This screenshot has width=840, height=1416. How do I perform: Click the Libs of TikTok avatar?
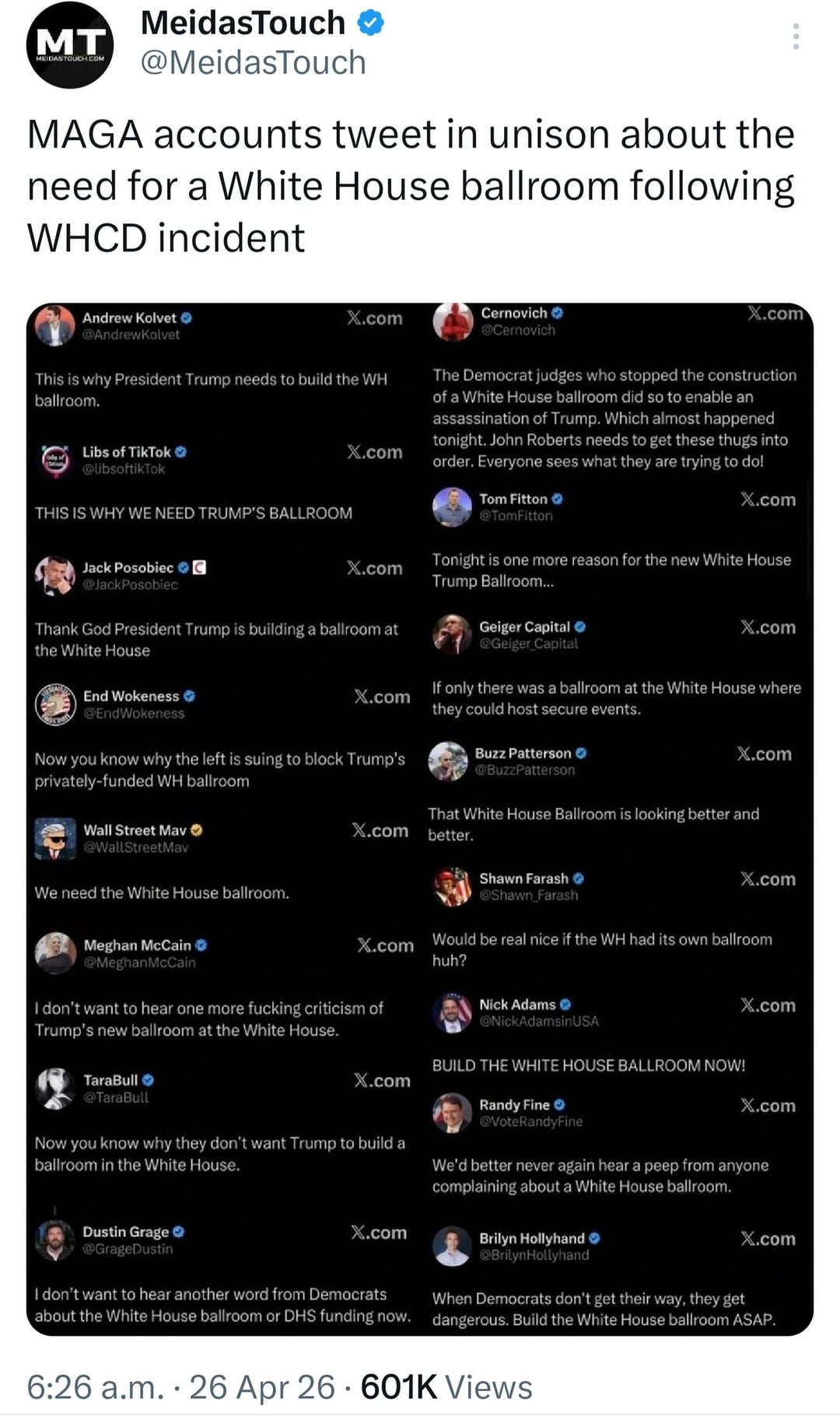click(x=54, y=459)
